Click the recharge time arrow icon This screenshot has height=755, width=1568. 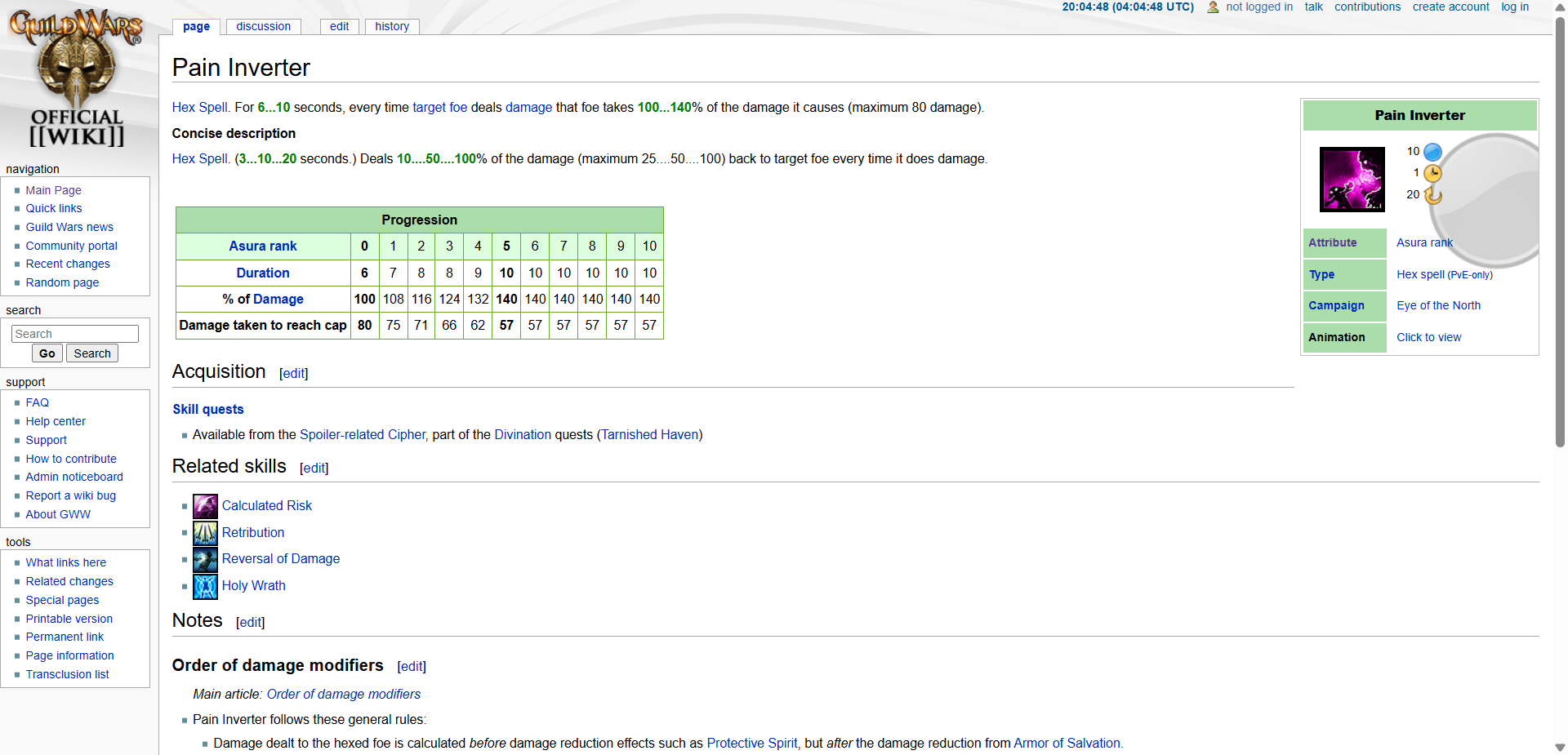click(1432, 195)
